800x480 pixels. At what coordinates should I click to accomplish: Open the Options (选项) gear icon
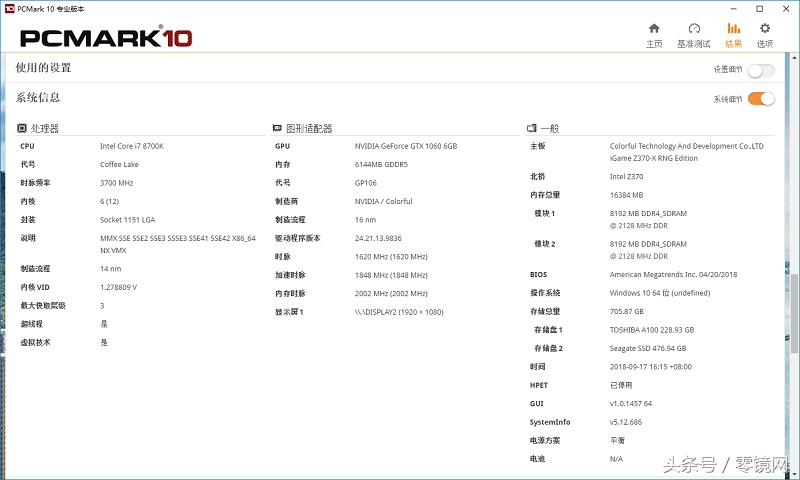coord(765,29)
